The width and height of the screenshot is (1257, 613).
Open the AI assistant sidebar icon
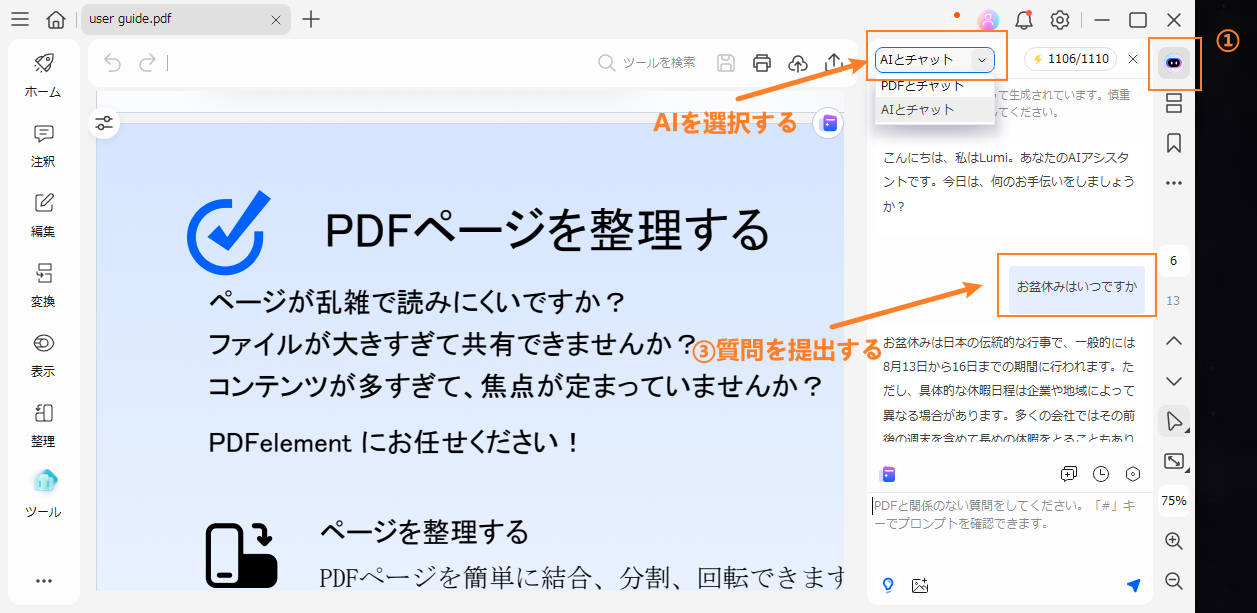point(1174,62)
